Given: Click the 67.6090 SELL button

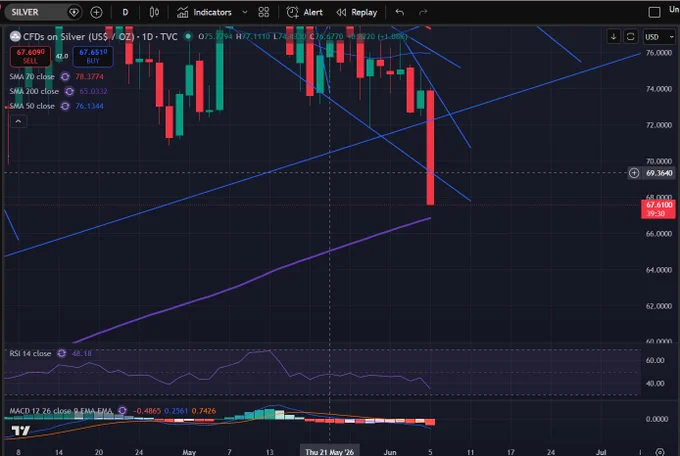Looking at the screenshot, I should point(30,56).
